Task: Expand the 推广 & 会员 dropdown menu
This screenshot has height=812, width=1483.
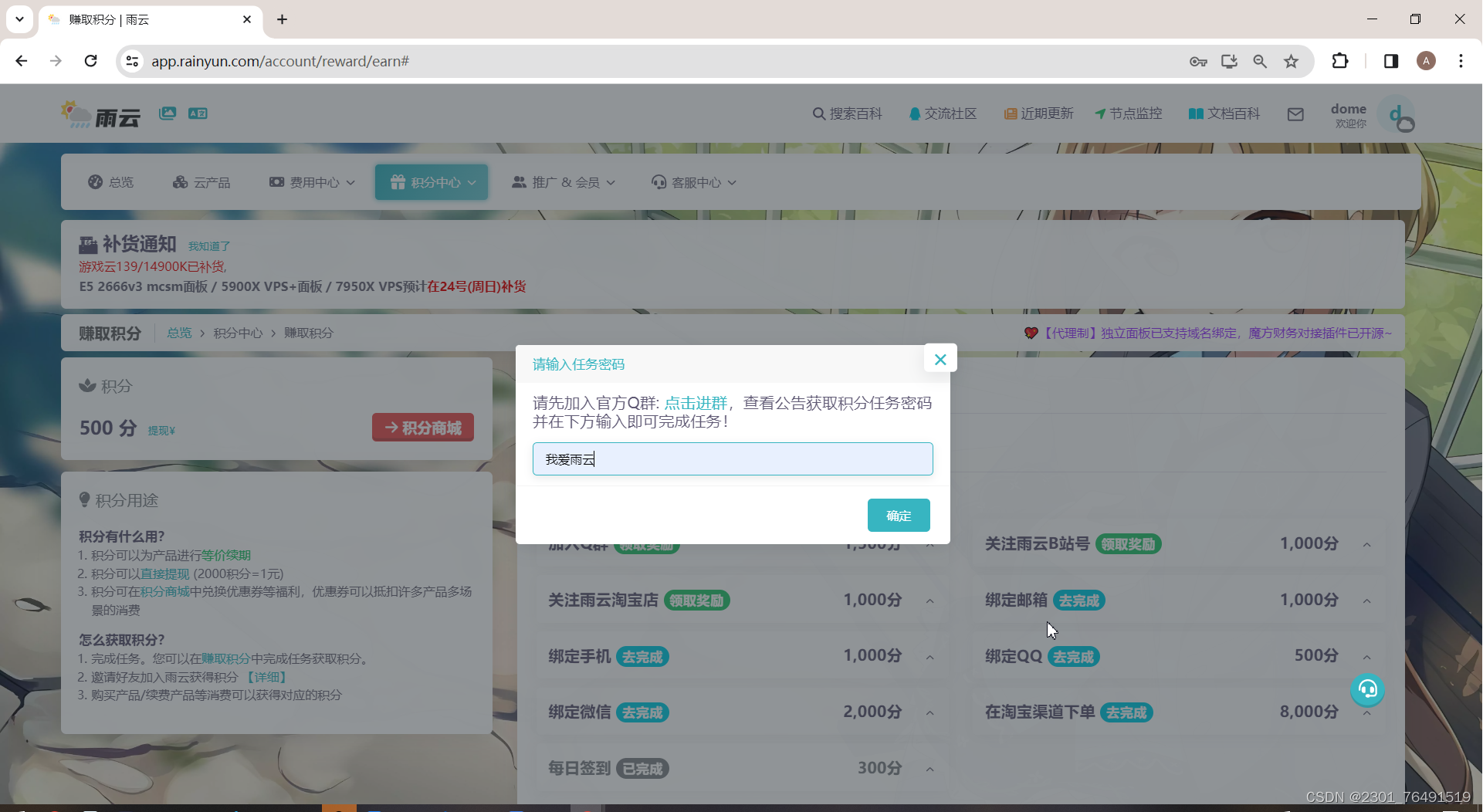Action: point(564,182)
